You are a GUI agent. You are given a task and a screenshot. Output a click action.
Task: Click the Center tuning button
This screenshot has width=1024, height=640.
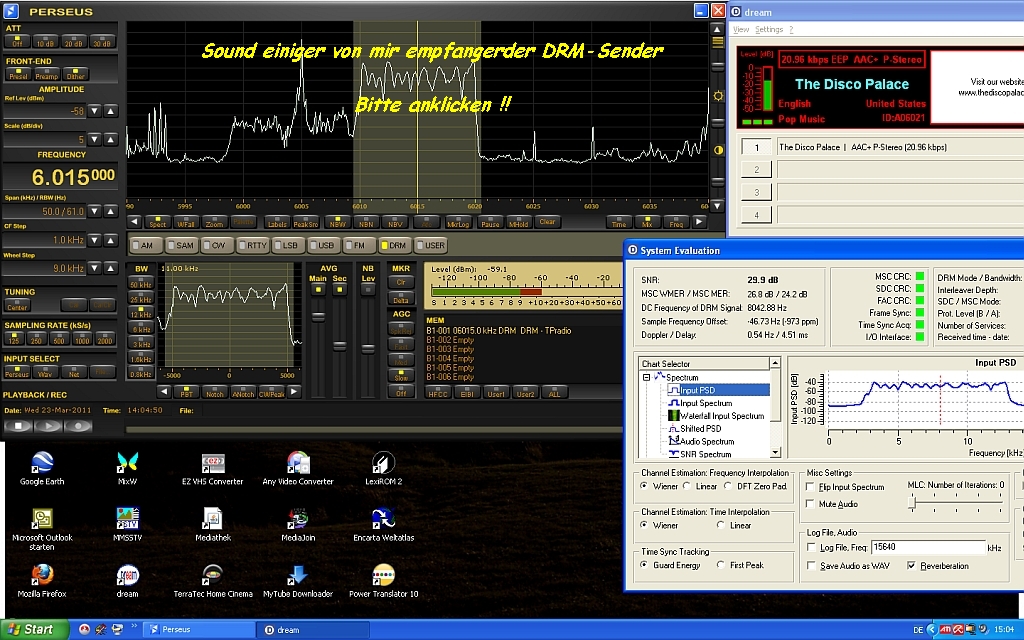click(17, 305)
